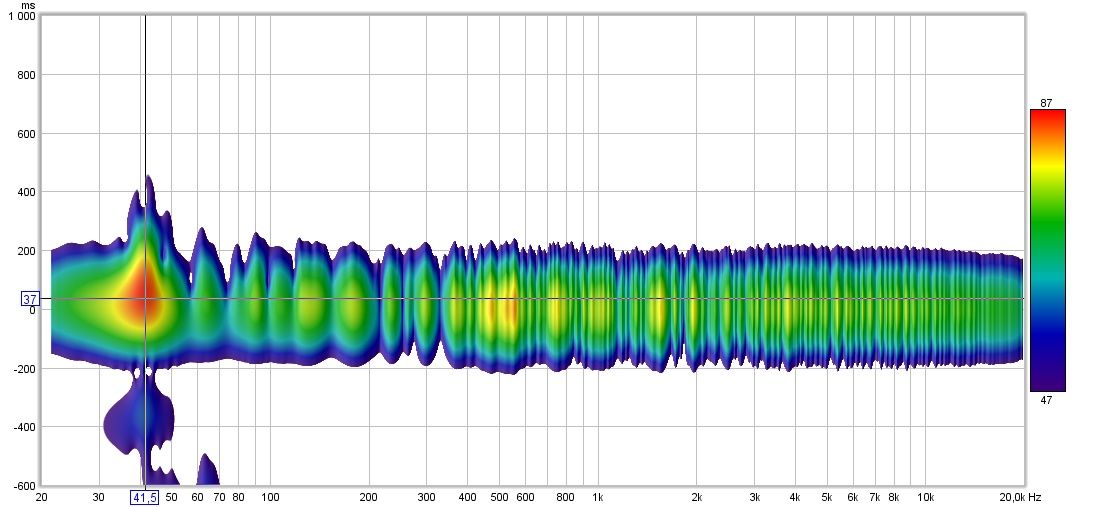Screen dimensions: 1095x507
Task: Click the '70' label on the frequency axis
Action: coord(219,497)
